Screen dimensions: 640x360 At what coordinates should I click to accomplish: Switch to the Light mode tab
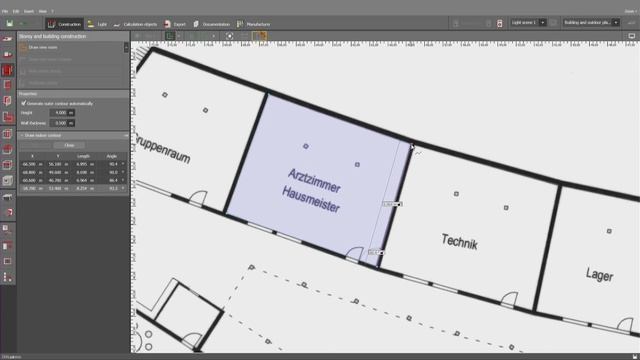click(x=97, y=24)
